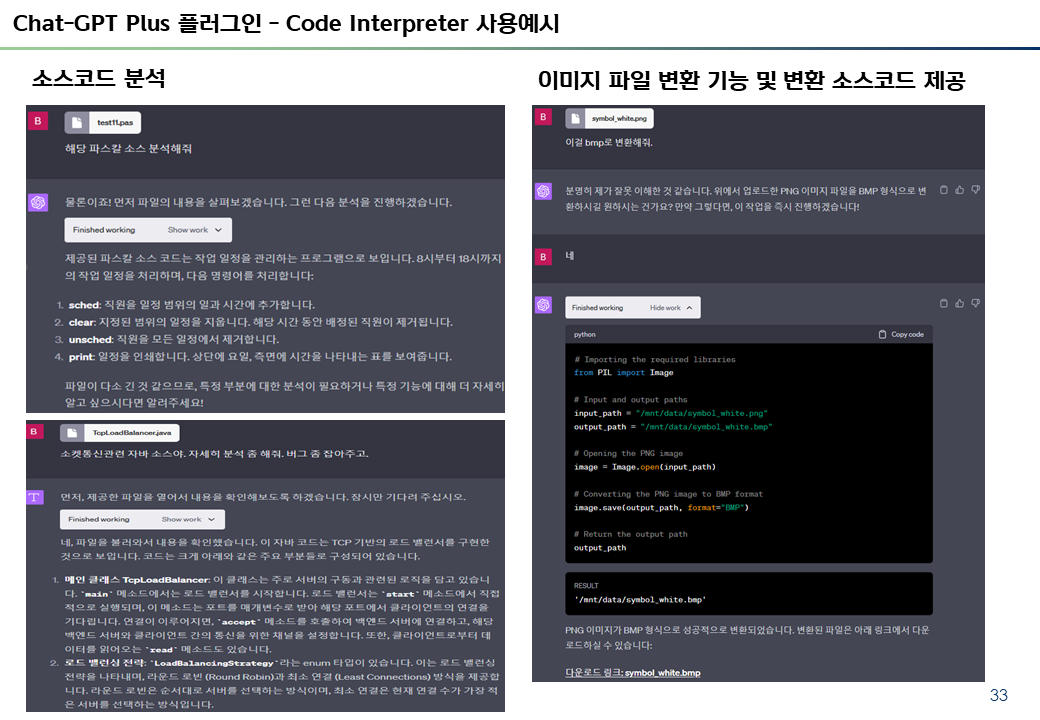Click the user message '해당 파스칼 소스 분석해줘'
This screenshot has height=720, width=1040.
[x=128, y=149]
